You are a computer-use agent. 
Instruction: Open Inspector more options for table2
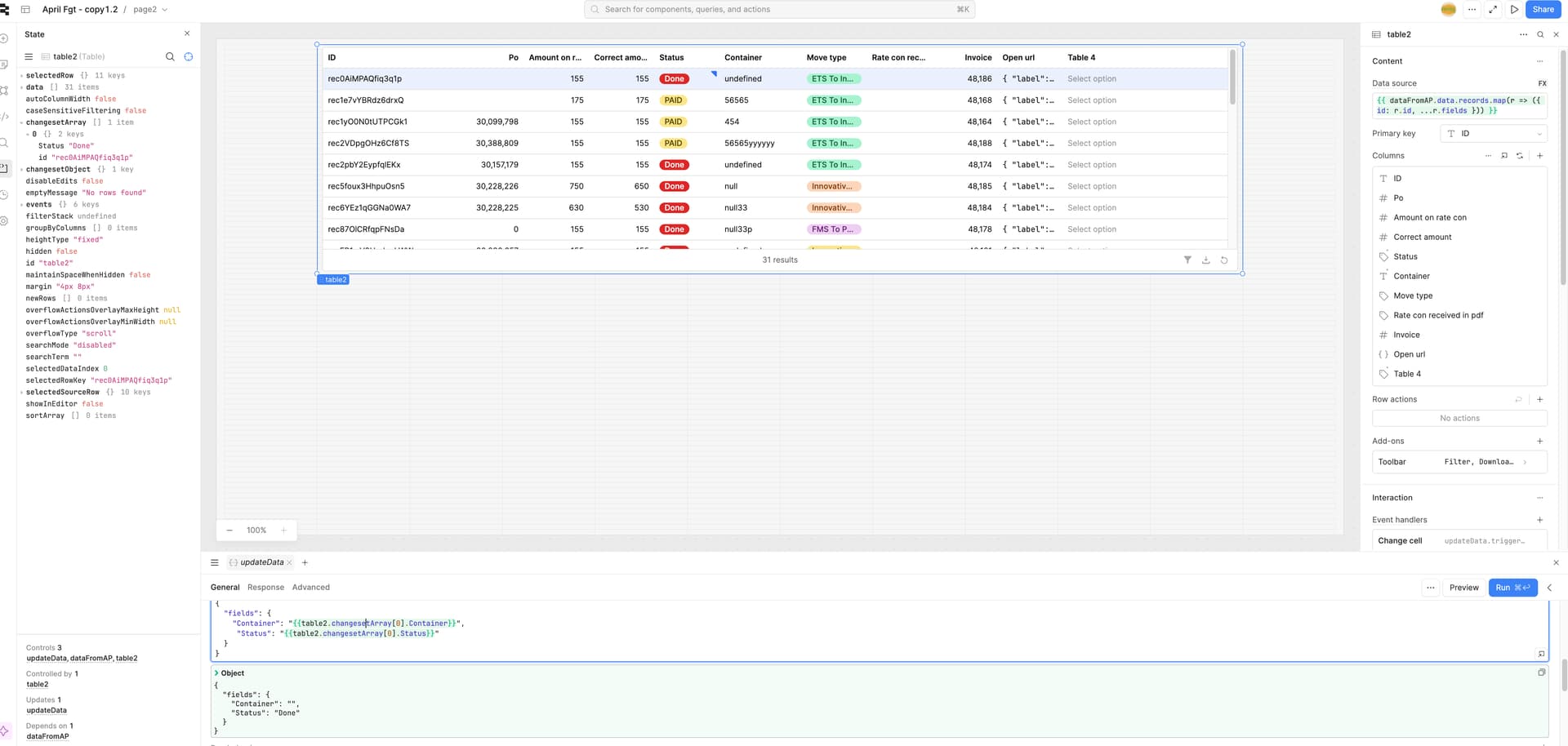coord(1523,34)
